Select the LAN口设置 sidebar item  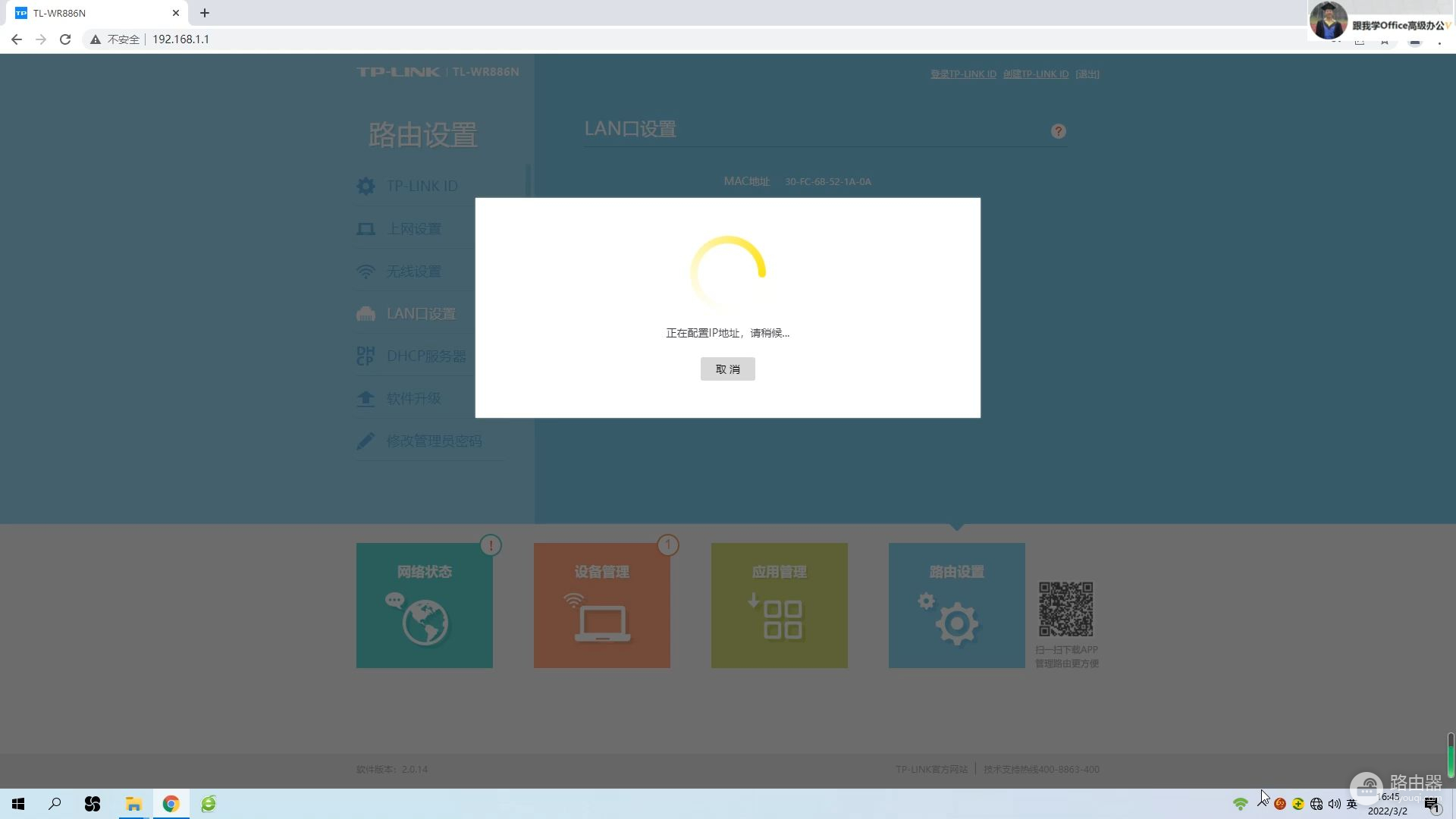pos(421,314)
